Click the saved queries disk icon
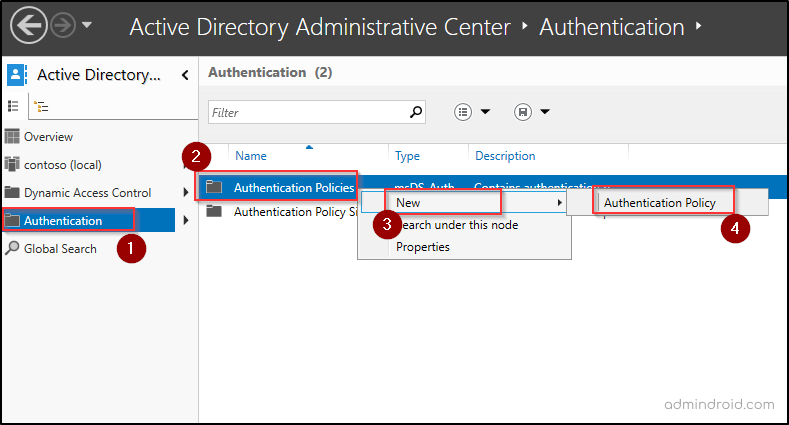This screenshot has width=789, height=425. (x=523, y=112)
